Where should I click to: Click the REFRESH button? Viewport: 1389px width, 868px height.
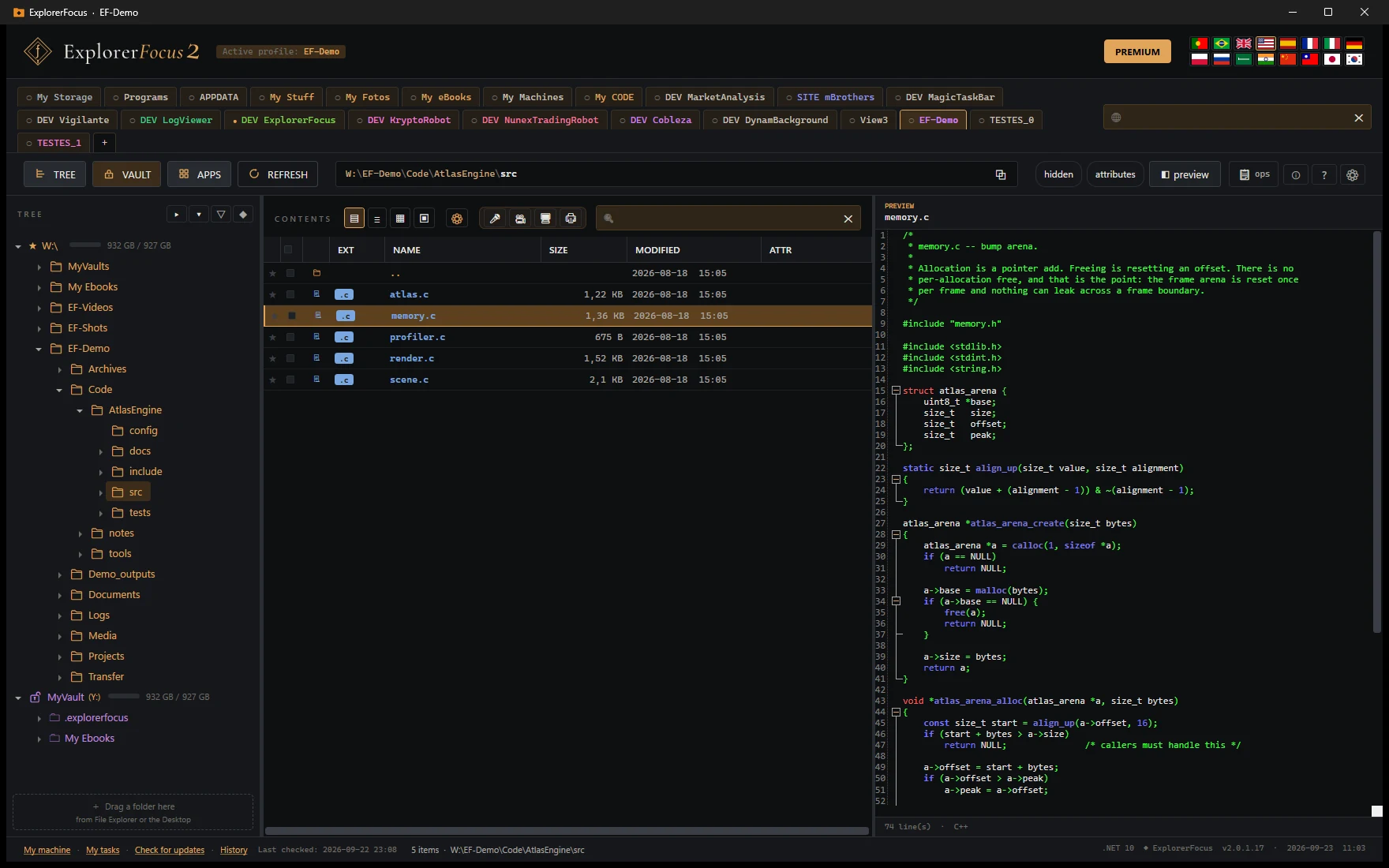(x=279, y=174)
